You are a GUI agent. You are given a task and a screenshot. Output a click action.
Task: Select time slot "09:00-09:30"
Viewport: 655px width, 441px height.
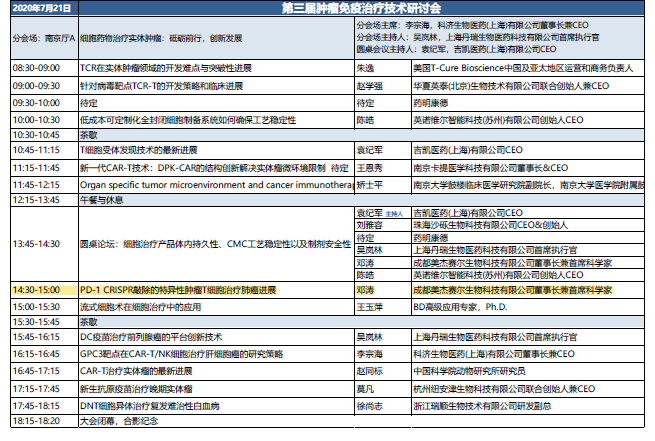[x=36, y=86]
